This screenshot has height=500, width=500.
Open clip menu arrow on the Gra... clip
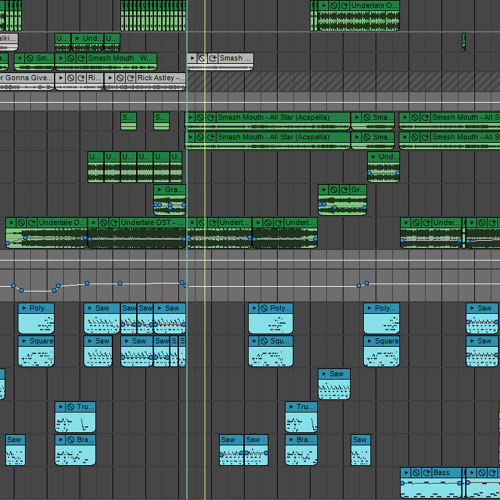pyautogui.click(x=159, y=190)
